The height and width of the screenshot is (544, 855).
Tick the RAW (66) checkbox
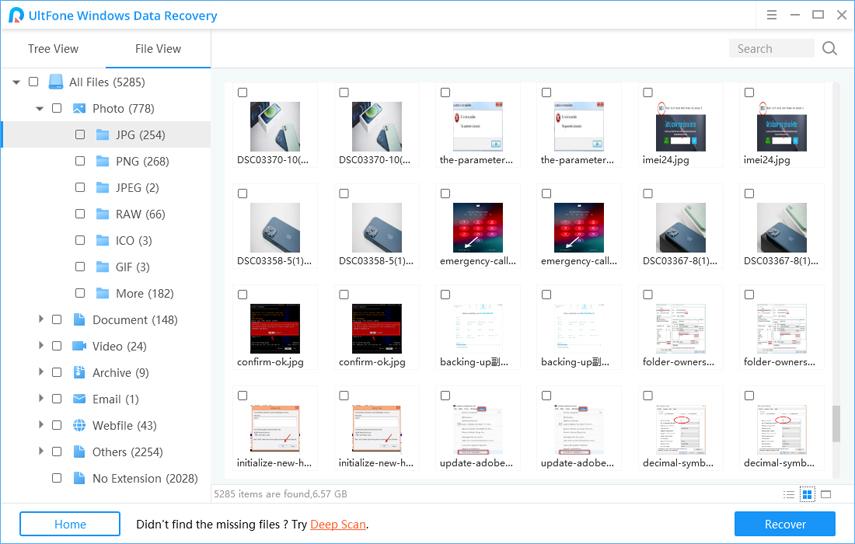(x=80, y=214)
